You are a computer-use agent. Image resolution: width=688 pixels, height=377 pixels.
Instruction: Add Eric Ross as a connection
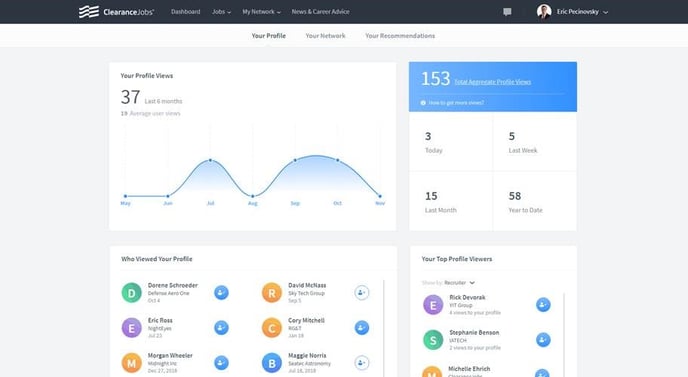click(x=221, y=328)
